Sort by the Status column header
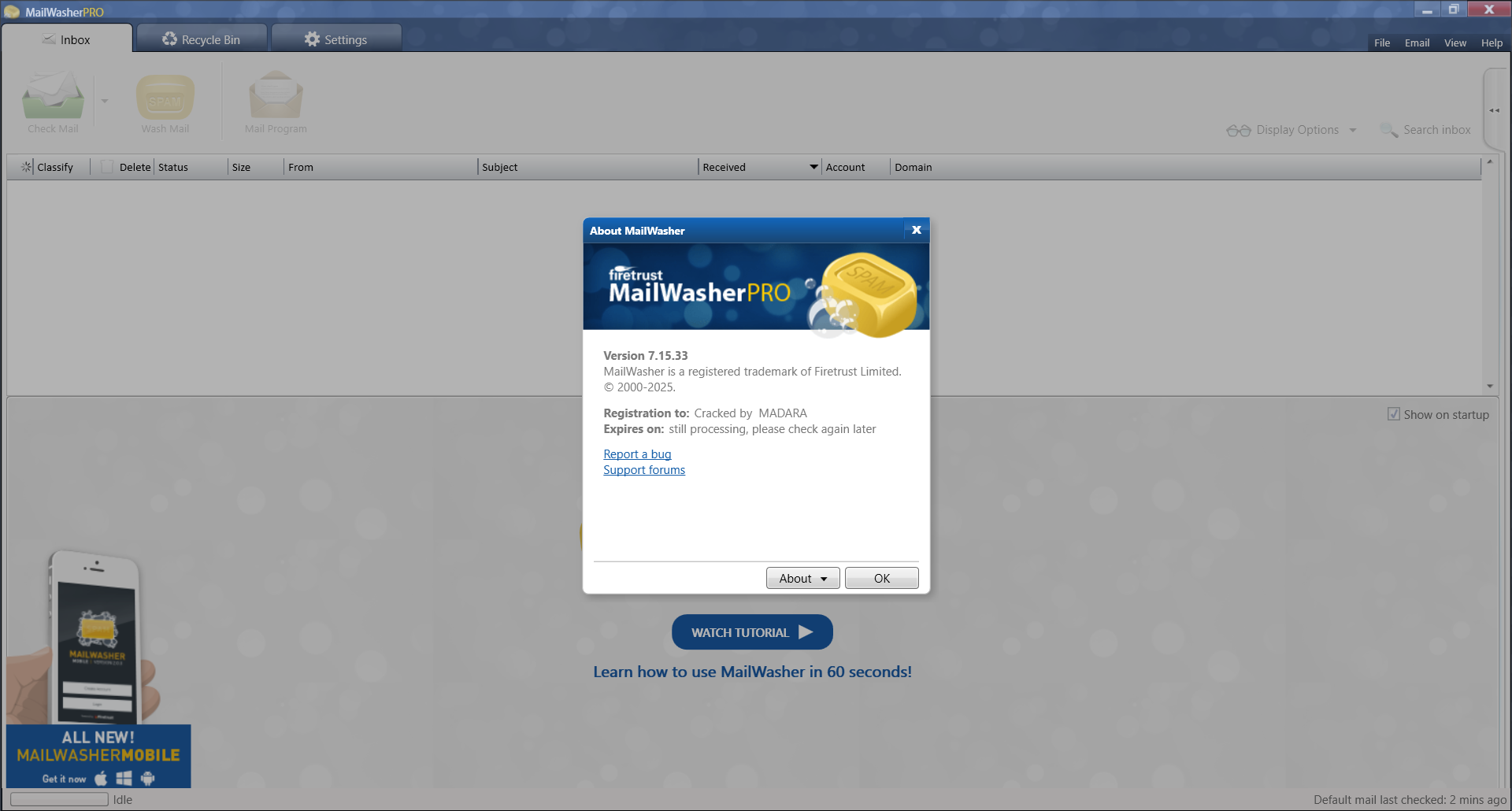This screenshot has width=1512, height=811. click(191, 167)
